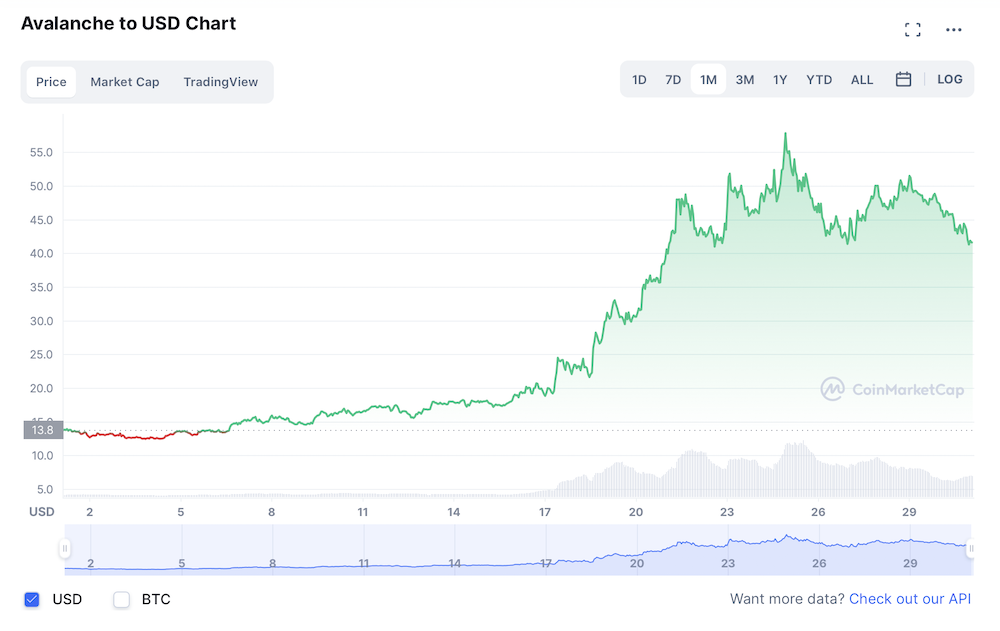This screenshot has height=631, width=1000.
Task: Open the fullscreen chart view icon
Action: pyautogui.click(x=913, y=29)
